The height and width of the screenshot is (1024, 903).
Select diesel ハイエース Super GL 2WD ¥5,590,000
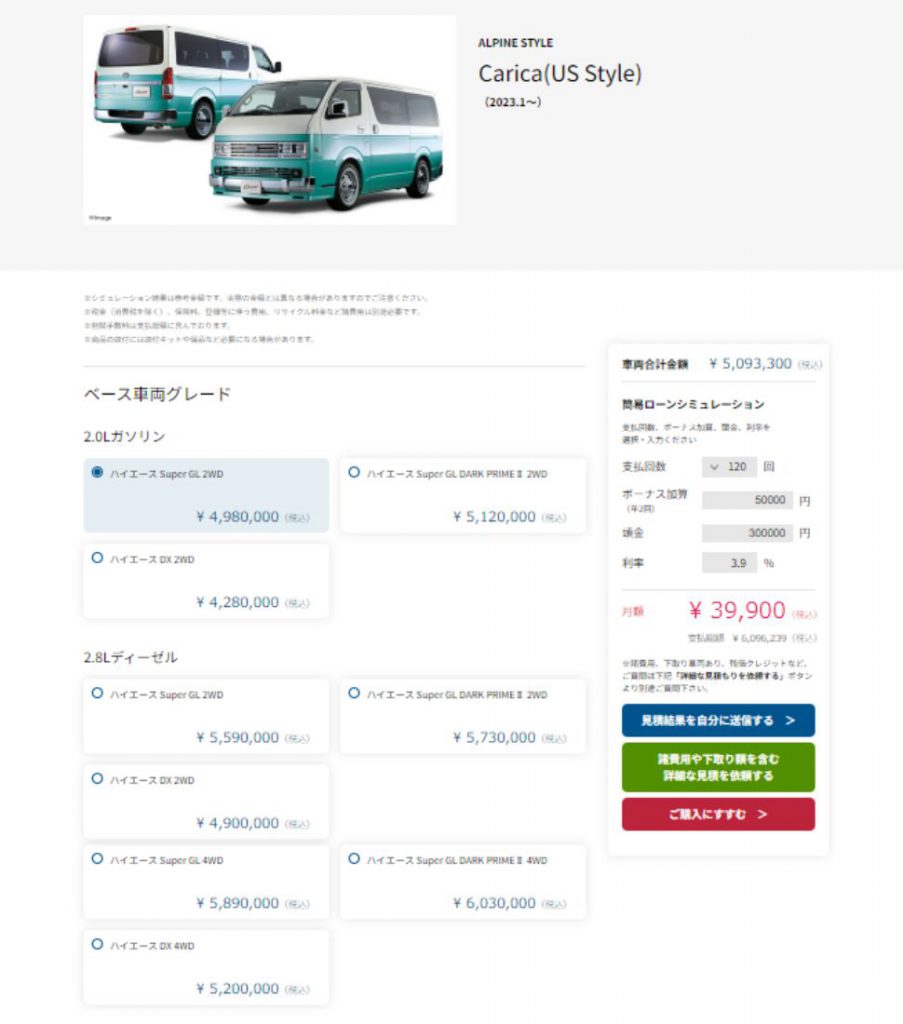(x=206, y=716)
